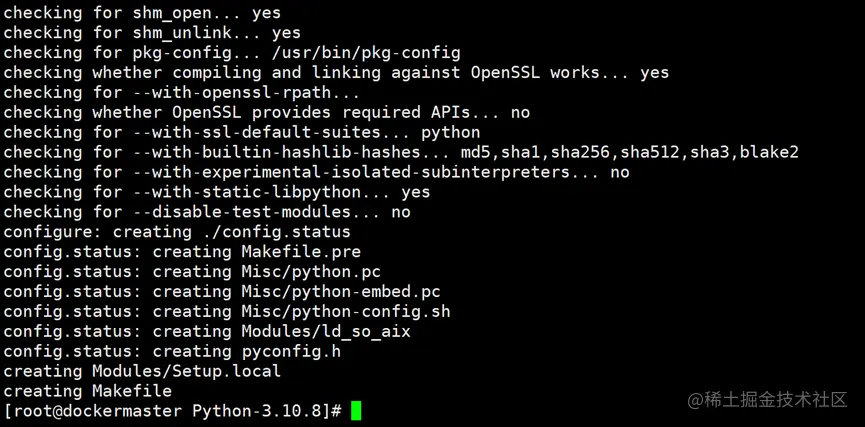Click the '--with-experimental-isolated-subinterpreters' text

(351, 172)
